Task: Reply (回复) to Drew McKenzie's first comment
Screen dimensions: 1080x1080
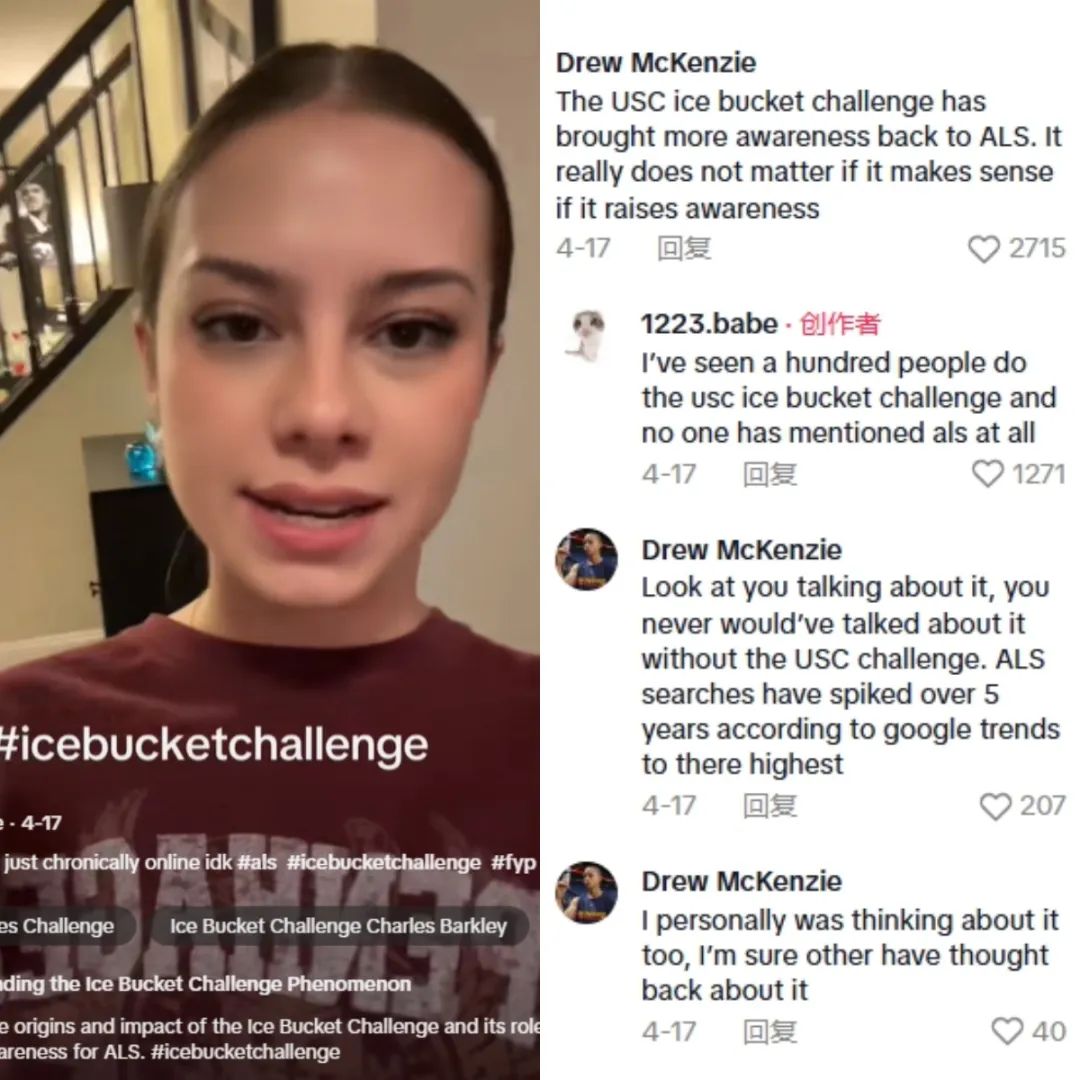Action: [x=684, y=249]
